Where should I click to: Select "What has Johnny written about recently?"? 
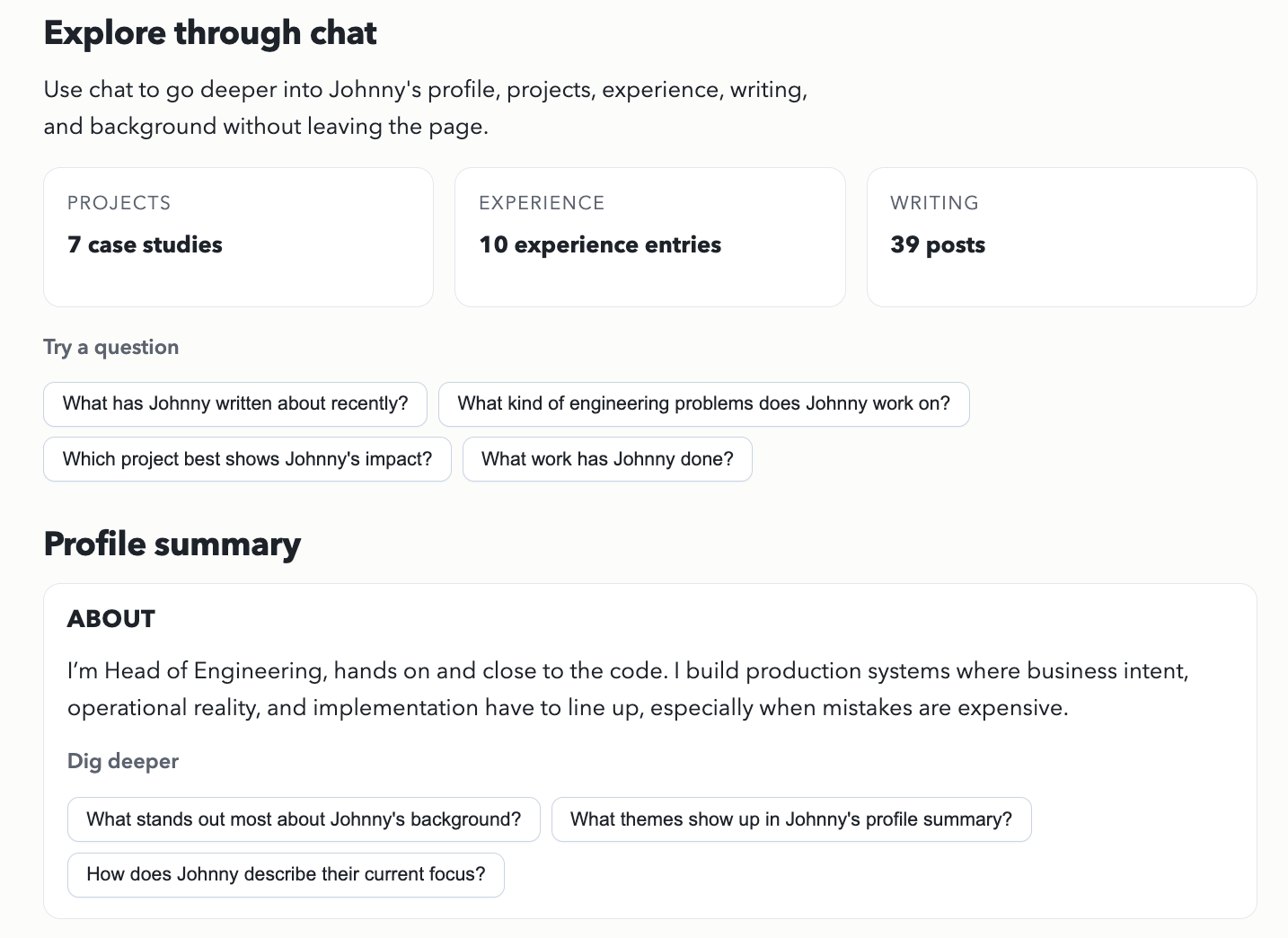pyautogui.click(x=235, y=403)
